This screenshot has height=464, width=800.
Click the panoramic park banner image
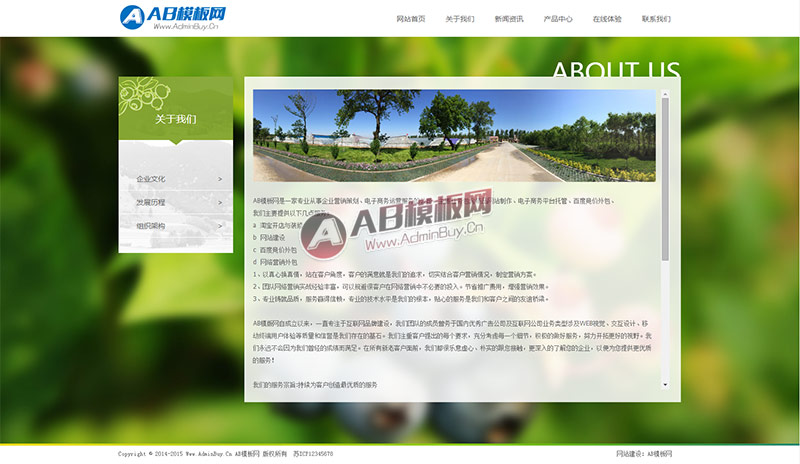[x=454, y=136]
